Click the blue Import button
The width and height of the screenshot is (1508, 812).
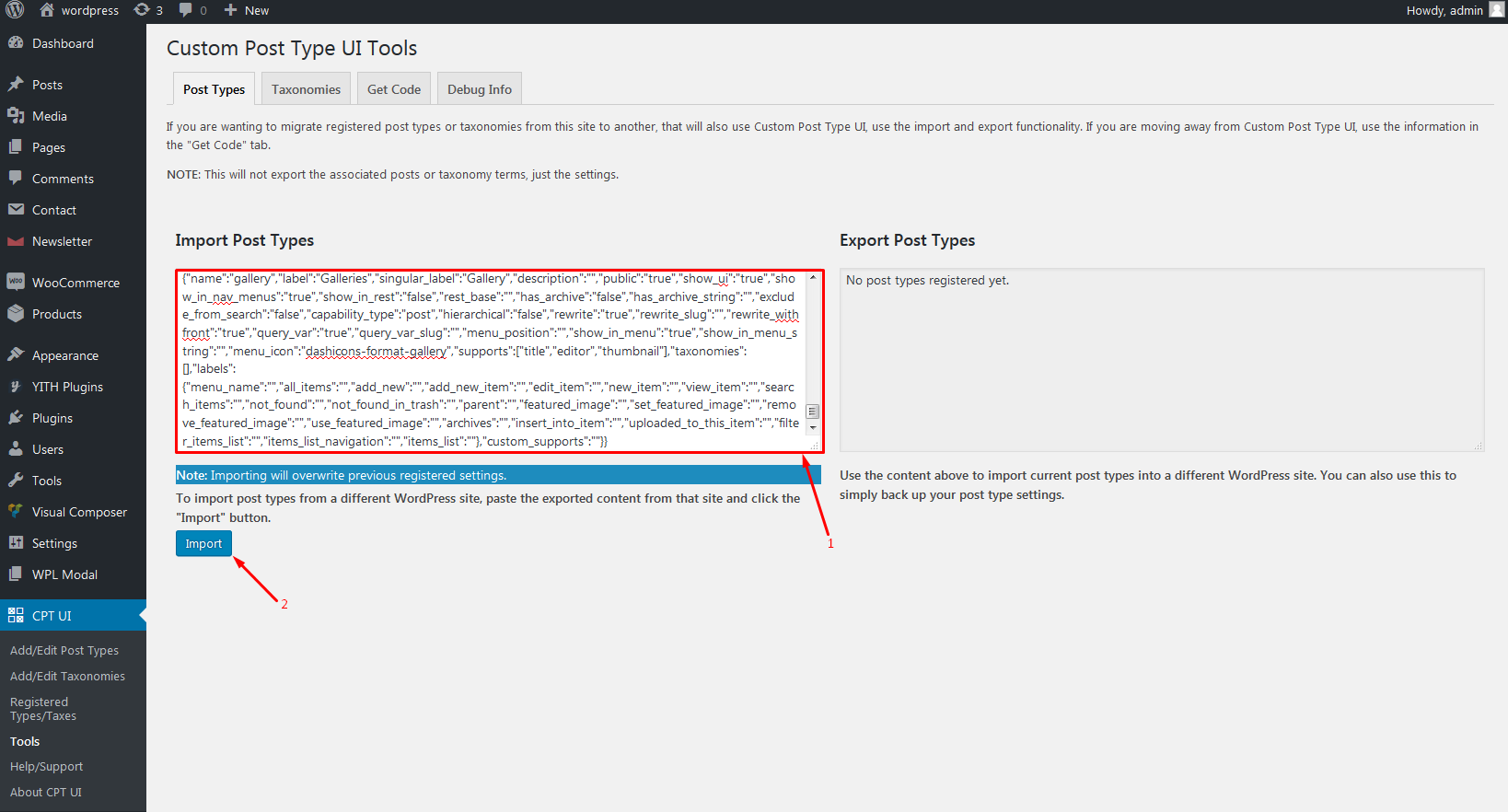(x=203, y=543)
